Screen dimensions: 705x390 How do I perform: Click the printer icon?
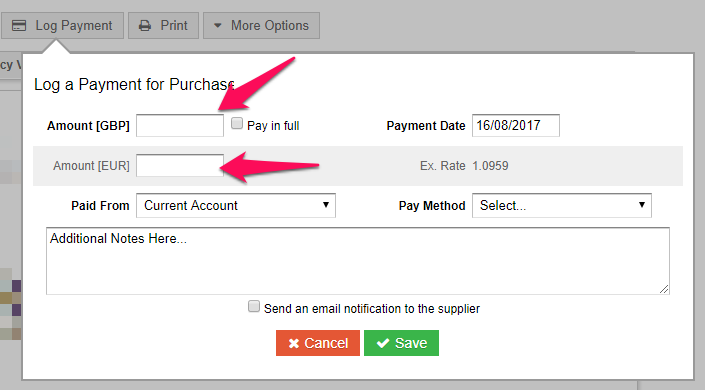click(145, 26)
